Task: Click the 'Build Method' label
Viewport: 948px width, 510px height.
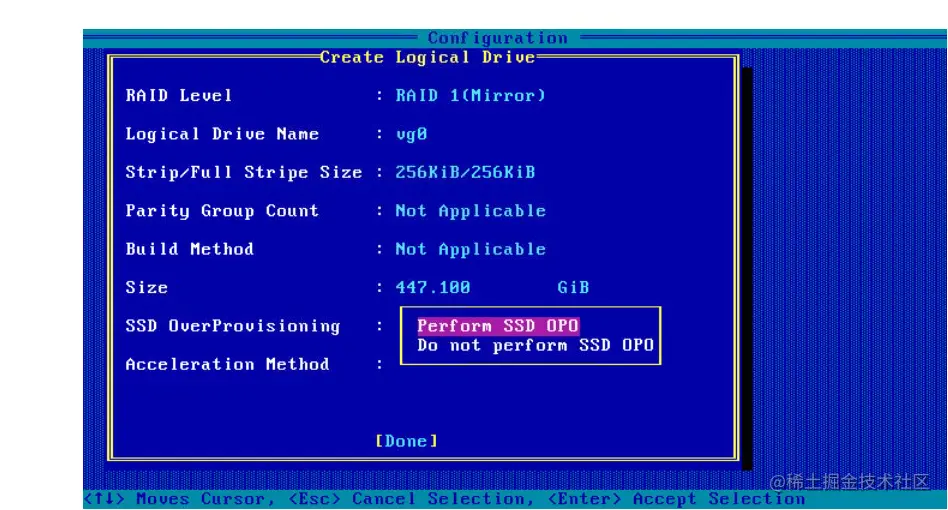Action: coord(189,249)
